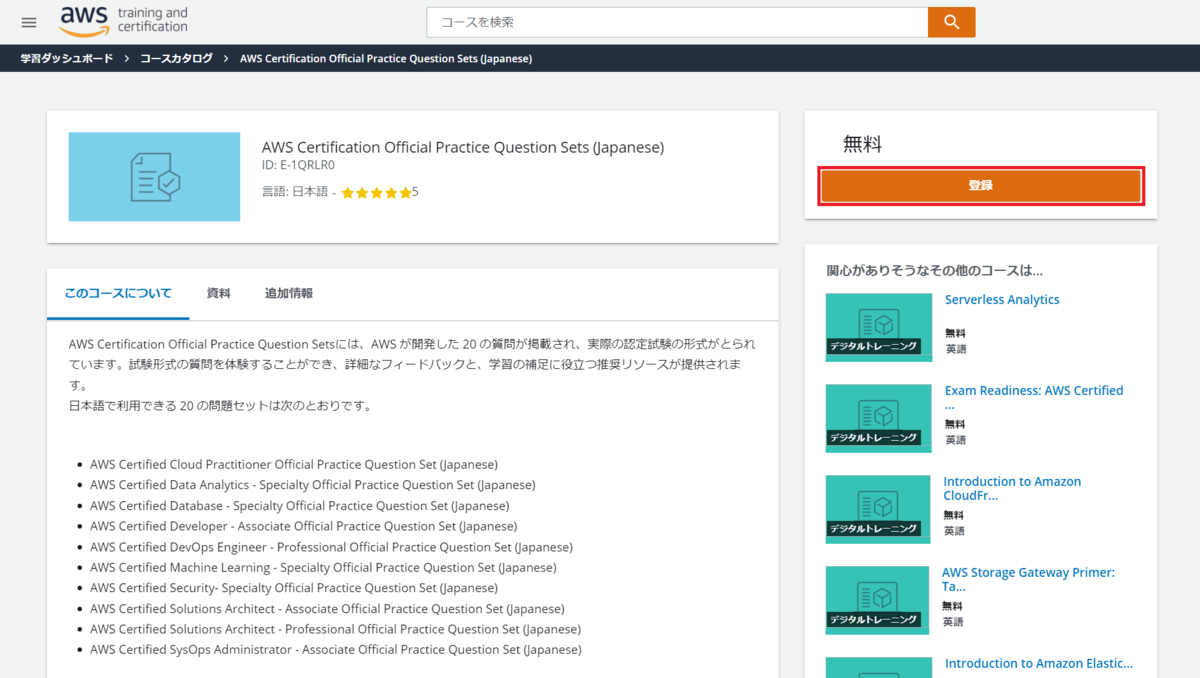Open Introduction to Amazon Elastic... link
The height and width of the screenshot is (678, 1200).
coord(1039,664)
